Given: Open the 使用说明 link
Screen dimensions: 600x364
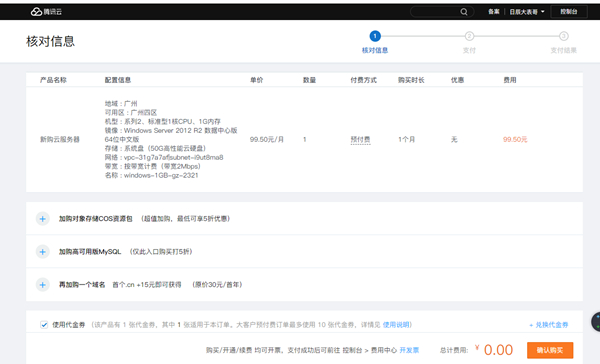Looking at the screenshot, I should coord(396,325).
